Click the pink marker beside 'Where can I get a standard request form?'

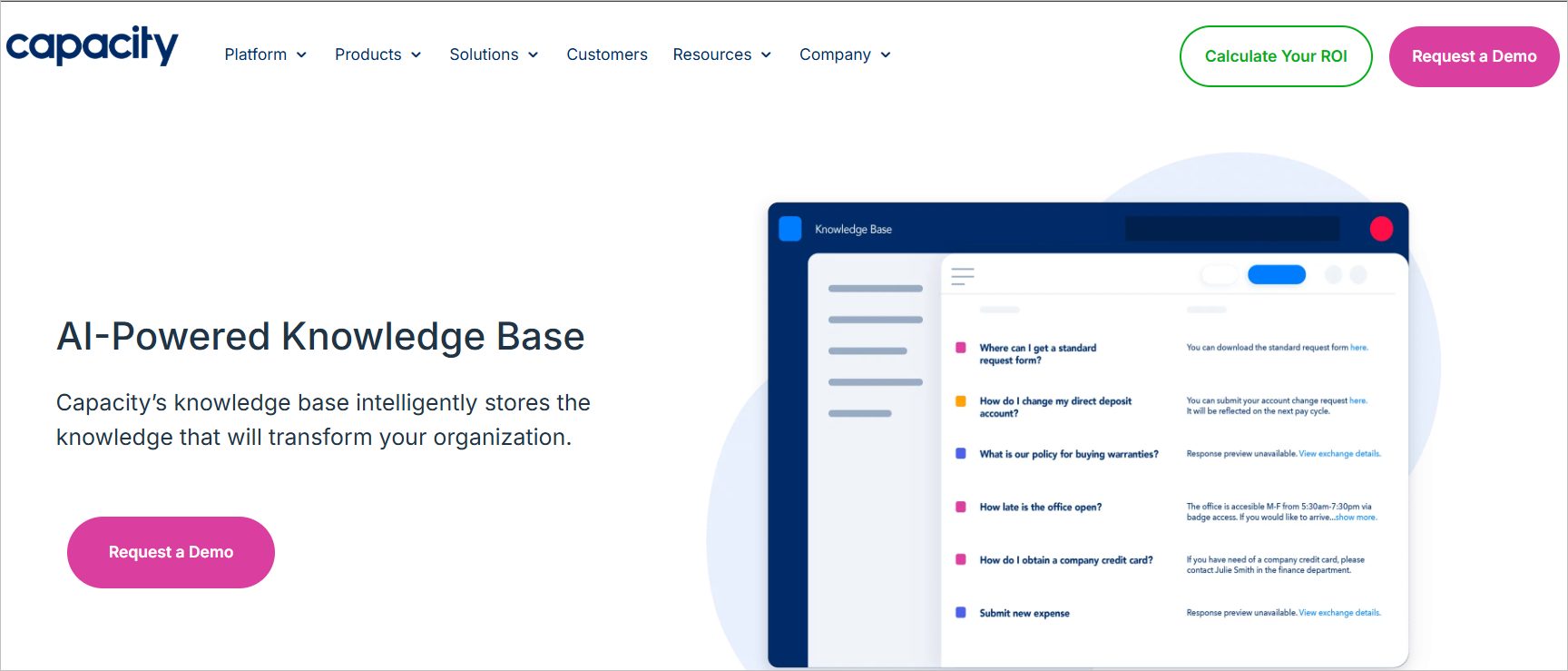(x=960, y=348)
